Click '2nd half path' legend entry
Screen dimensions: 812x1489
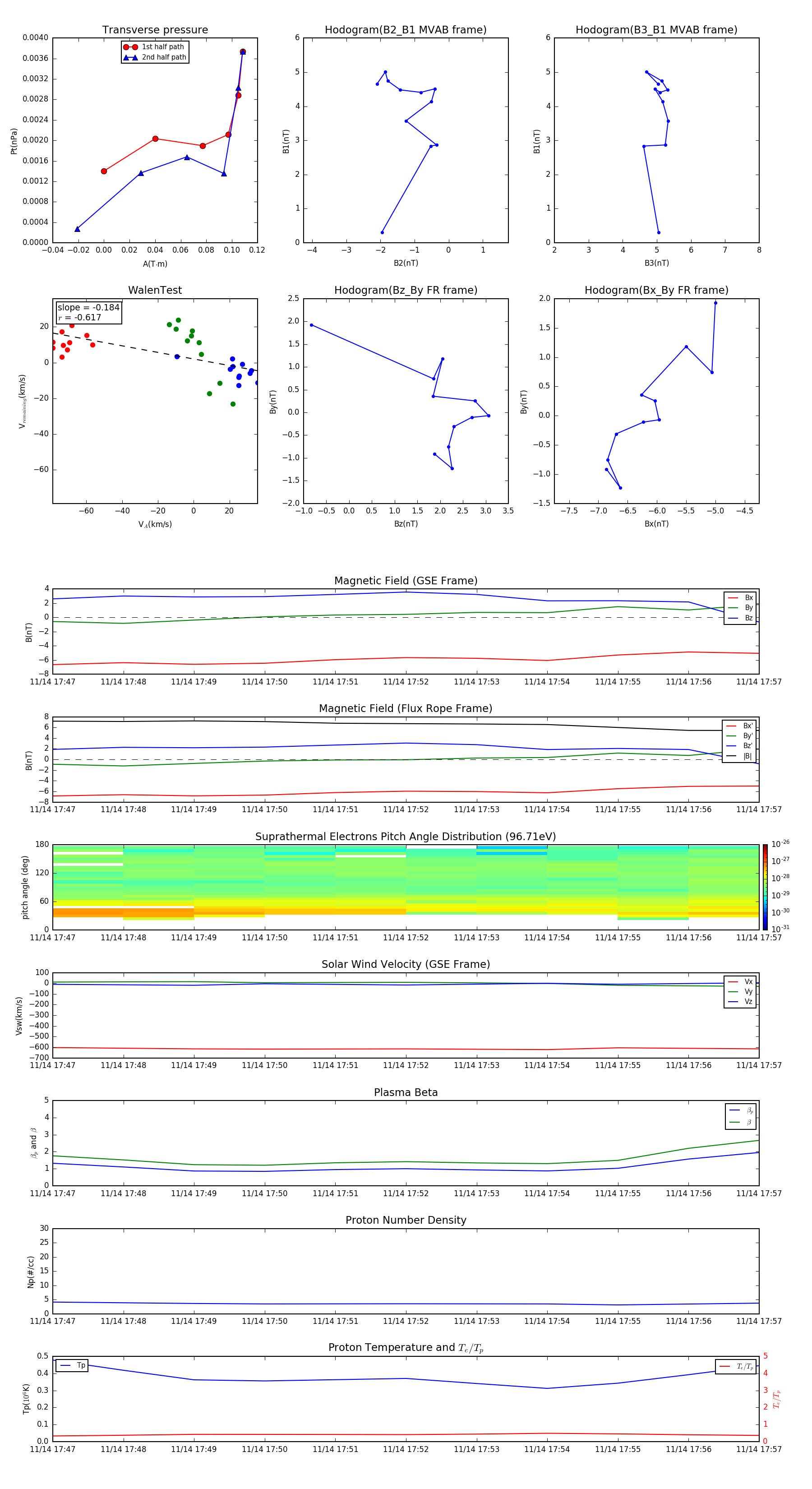(x=155, y=57)
